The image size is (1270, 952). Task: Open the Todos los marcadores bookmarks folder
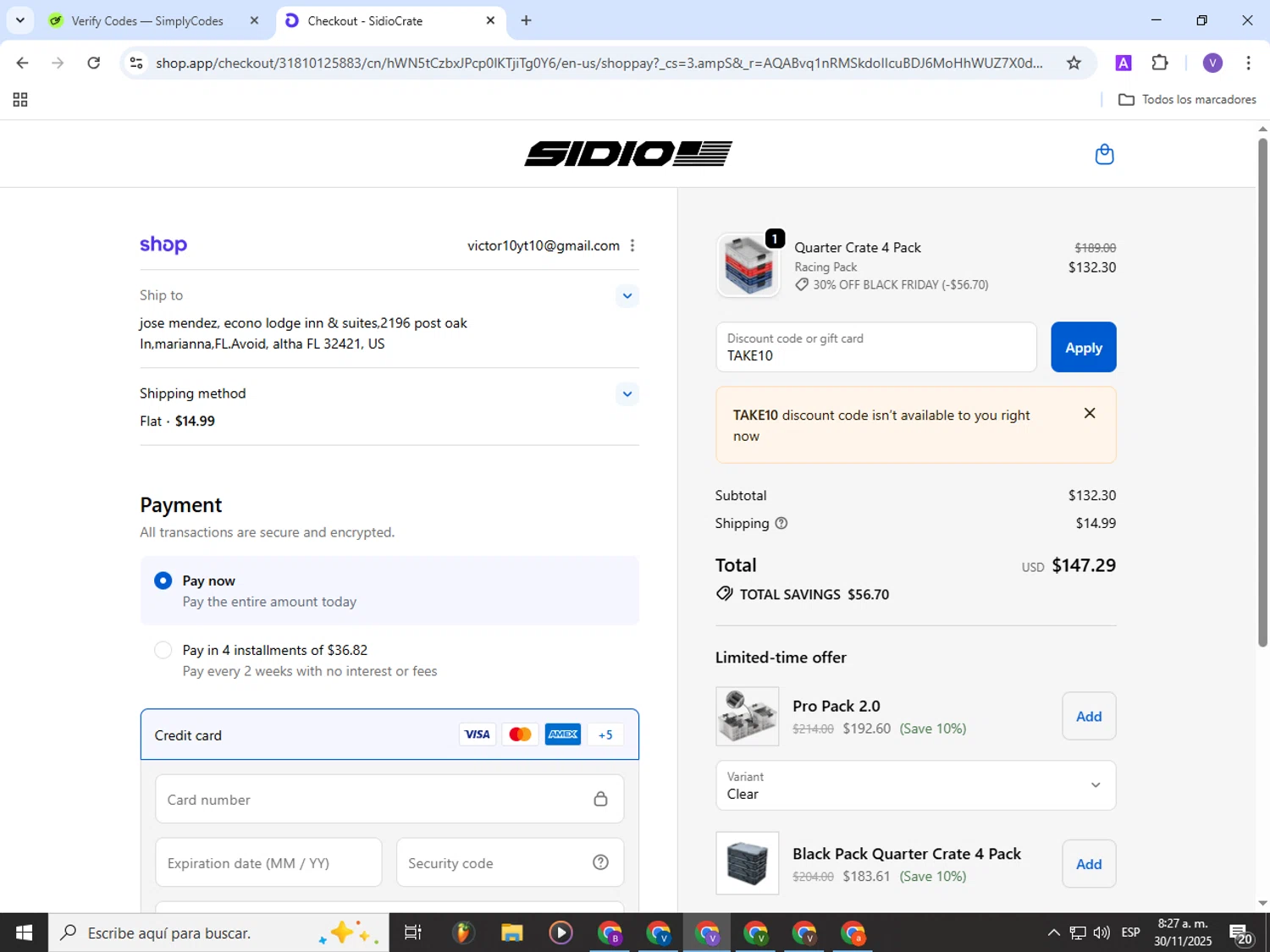[x=1187, y=100]
